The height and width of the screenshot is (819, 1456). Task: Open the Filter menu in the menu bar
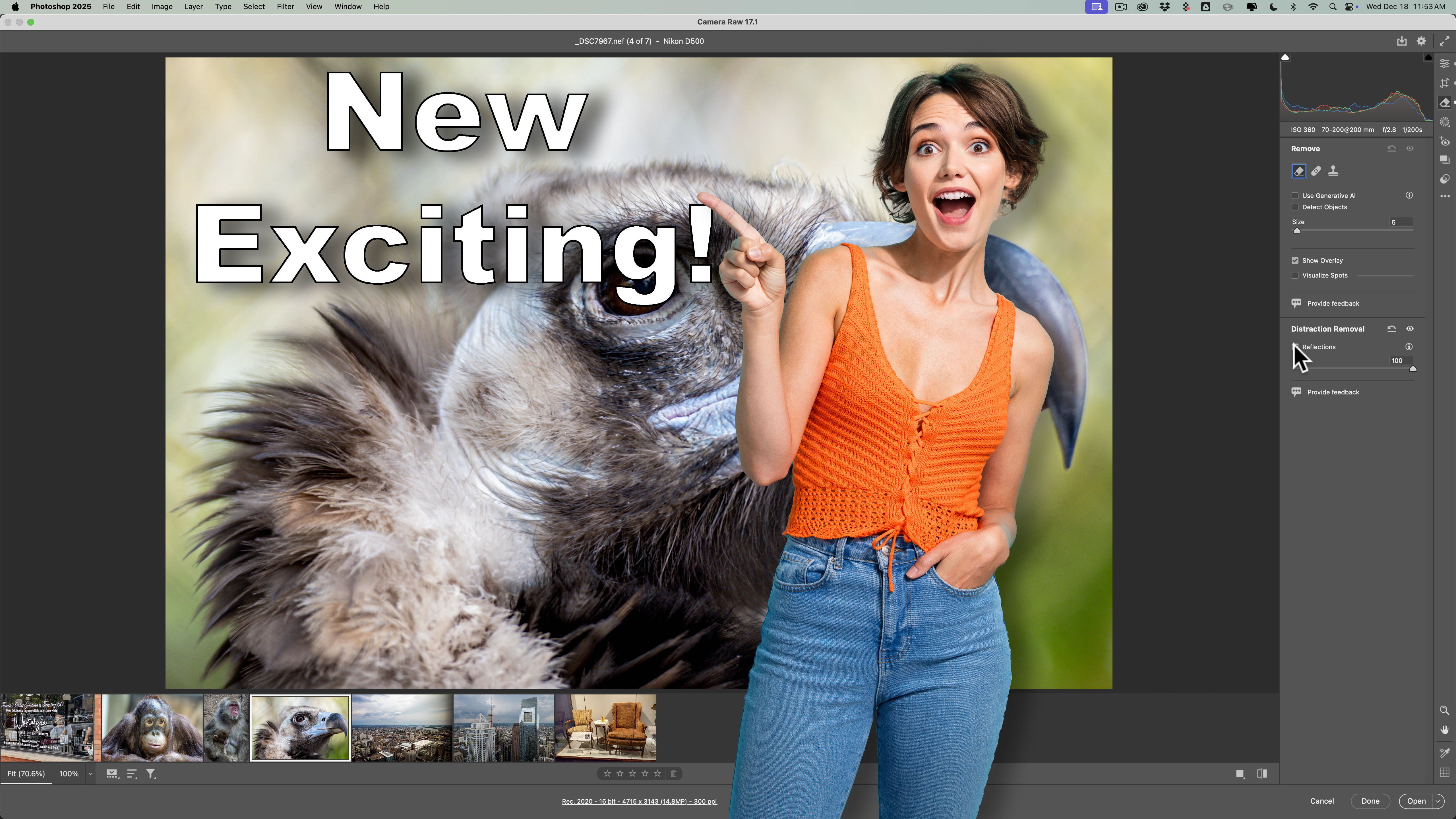pos(286,6)
